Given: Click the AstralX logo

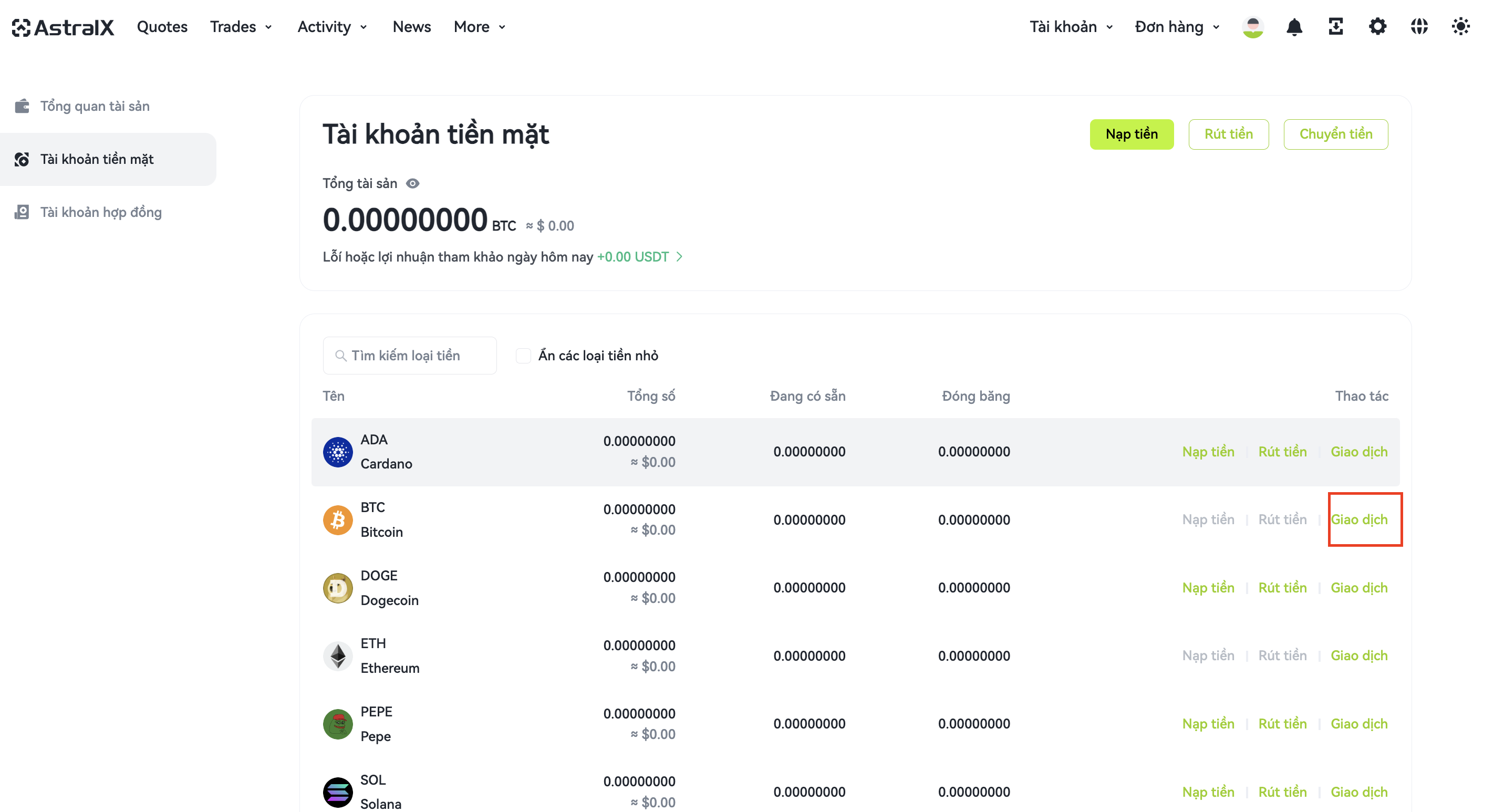Looking at the screenshot, I should point(63,27).
